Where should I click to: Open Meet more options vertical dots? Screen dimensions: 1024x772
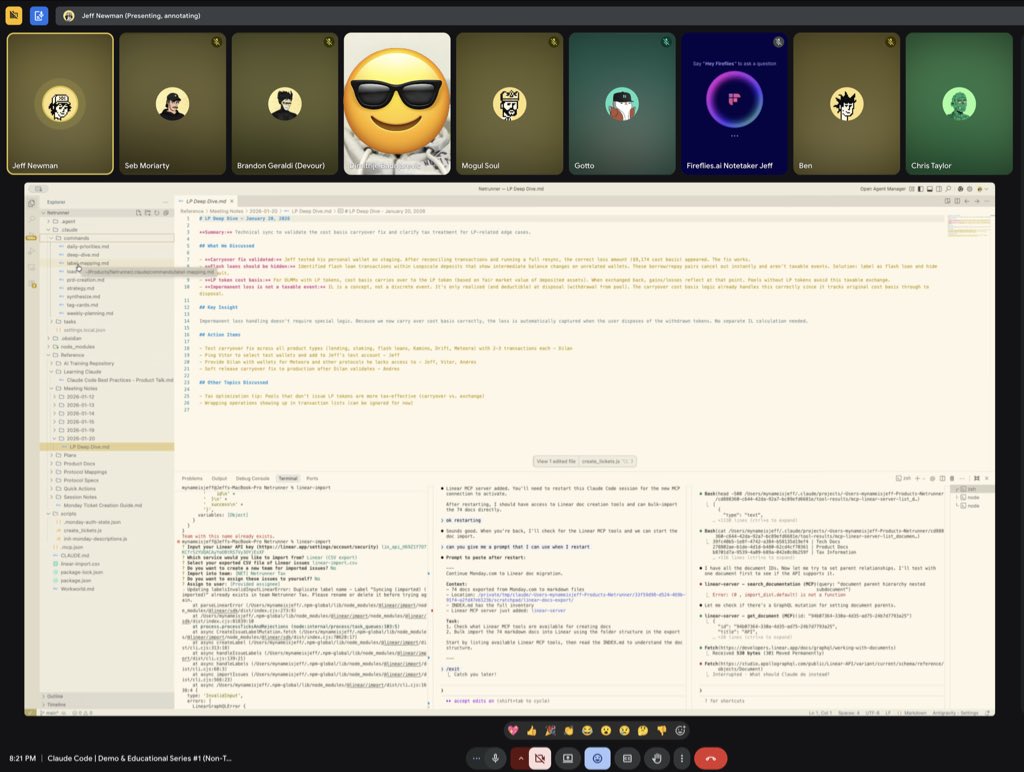click(682, 758)
